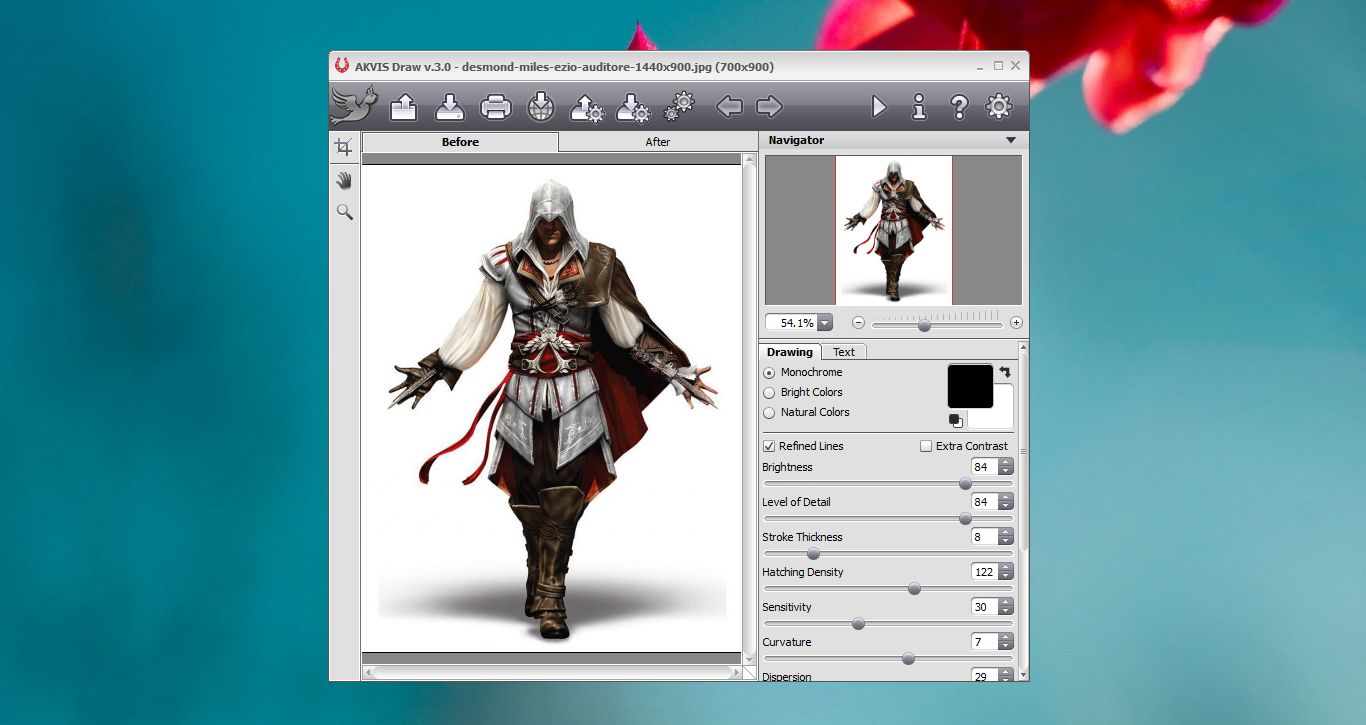The width and height of the screenshot is (1366, 725).
Task: Click the Navigator preview thumbnail
Action: [894, 230]
